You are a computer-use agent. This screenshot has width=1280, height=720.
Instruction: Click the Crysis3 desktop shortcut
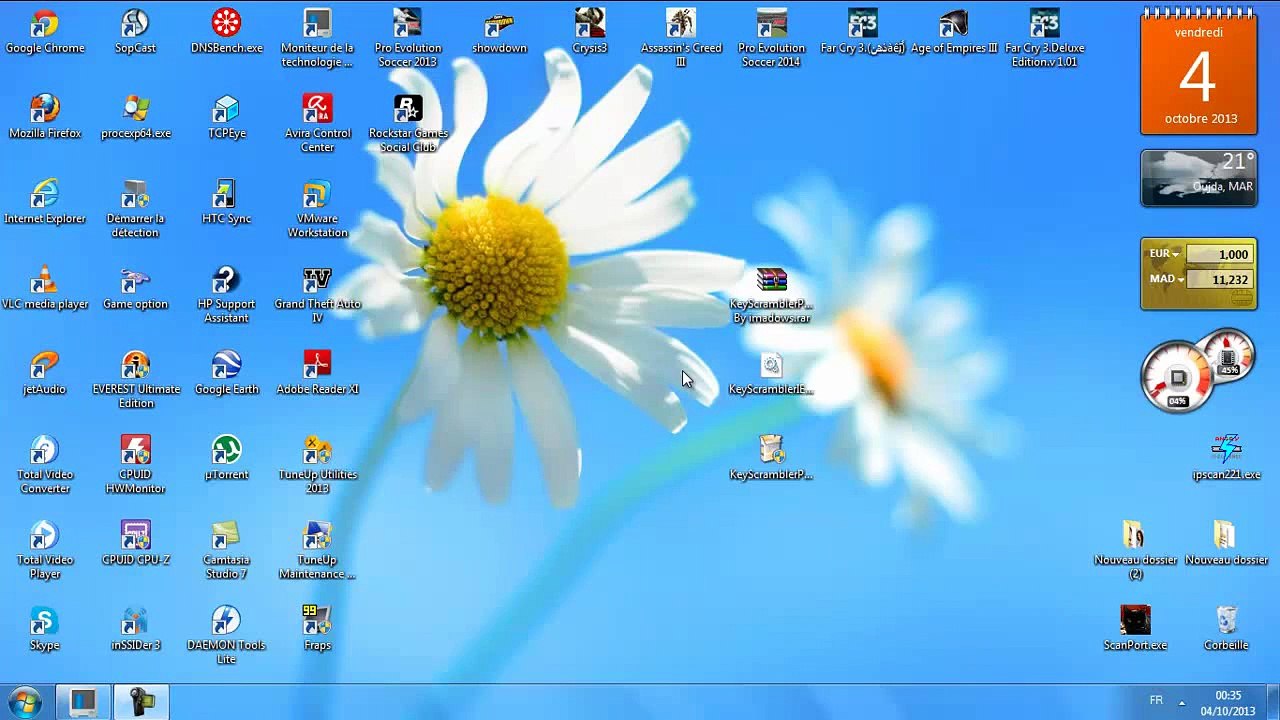589,31
